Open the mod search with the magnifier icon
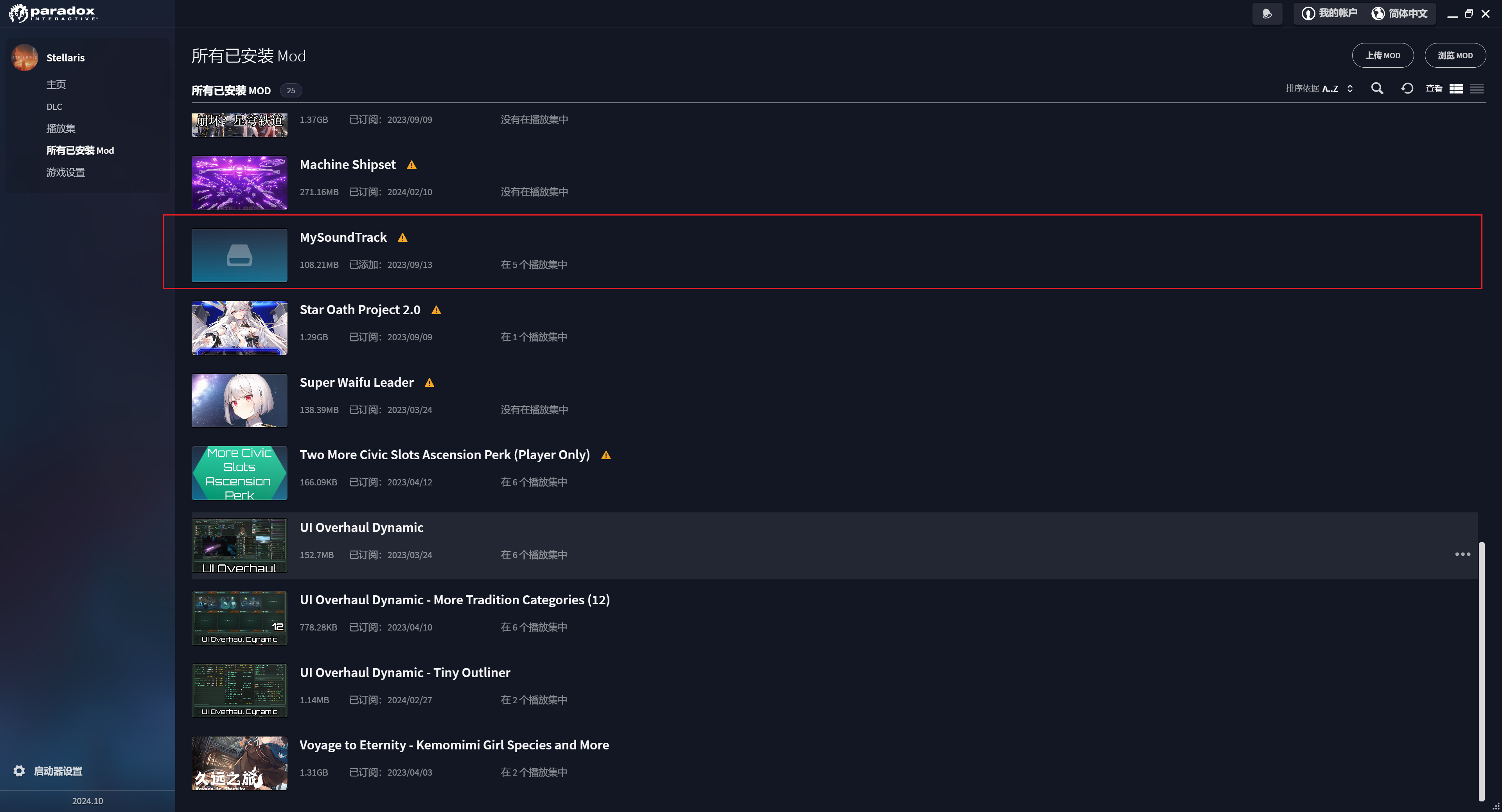The image size is (1502, 812). [1377, 89]
